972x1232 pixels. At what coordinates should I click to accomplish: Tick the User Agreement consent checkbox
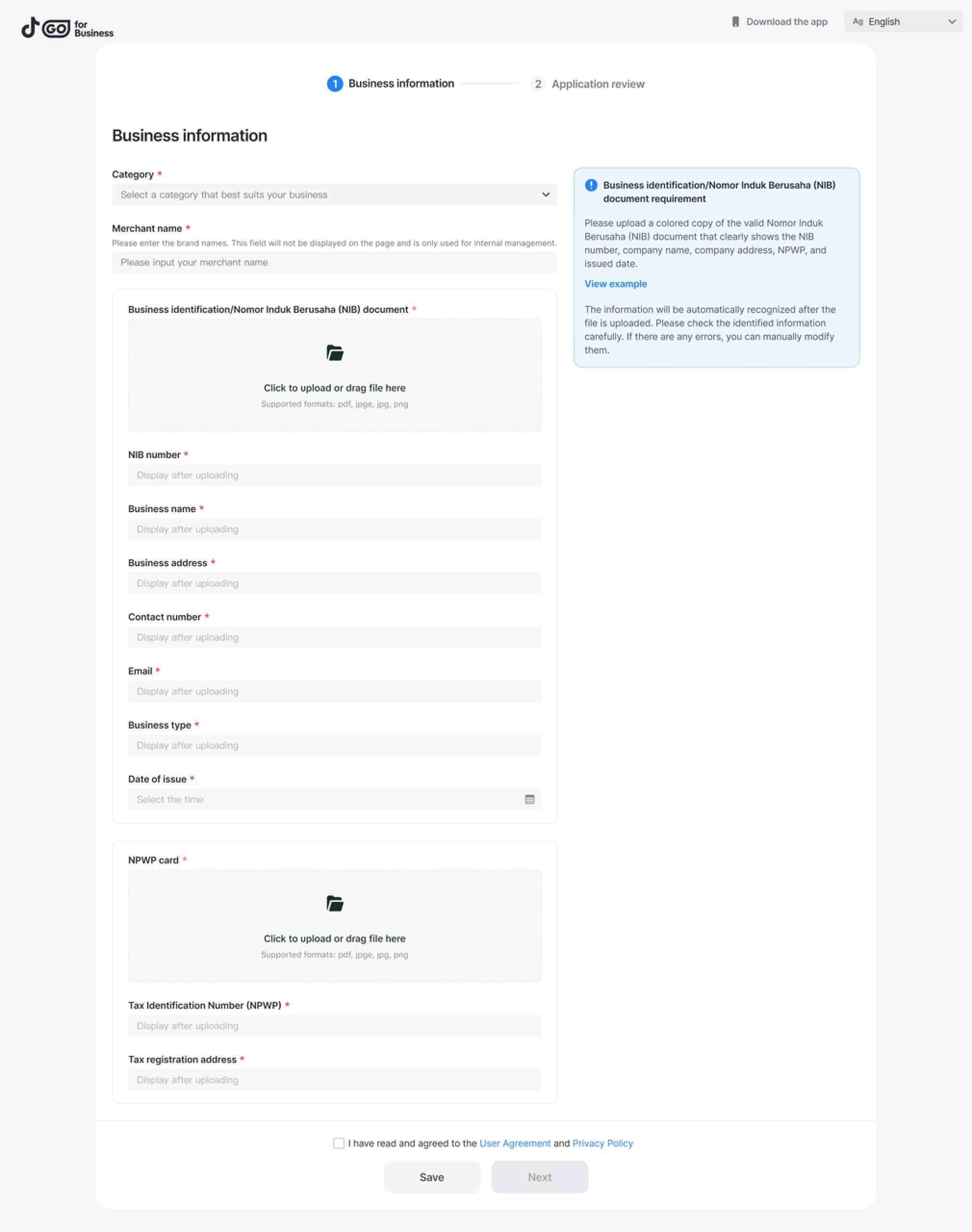[x=339, y=1143]
